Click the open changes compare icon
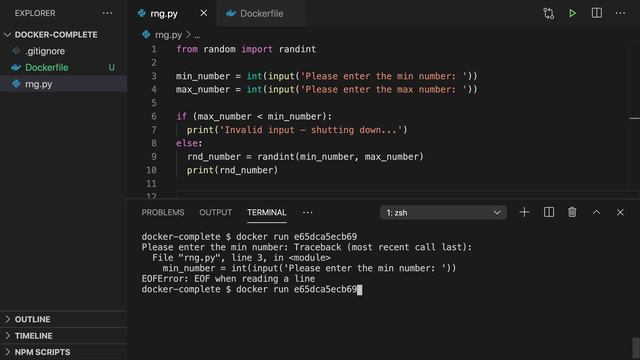This screenshot has width=640, height=360. pos(549,13)
